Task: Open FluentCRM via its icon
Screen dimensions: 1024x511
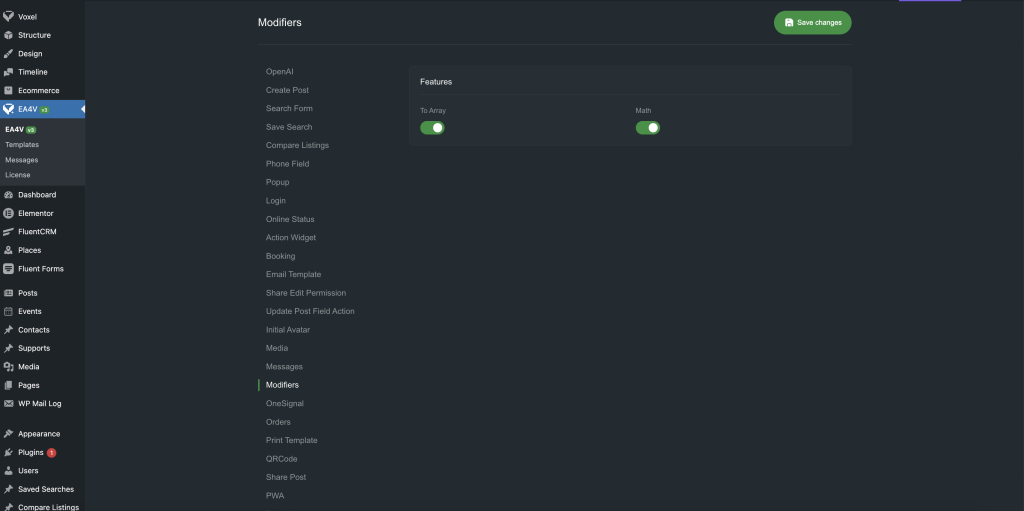Action: click(9, 232)
